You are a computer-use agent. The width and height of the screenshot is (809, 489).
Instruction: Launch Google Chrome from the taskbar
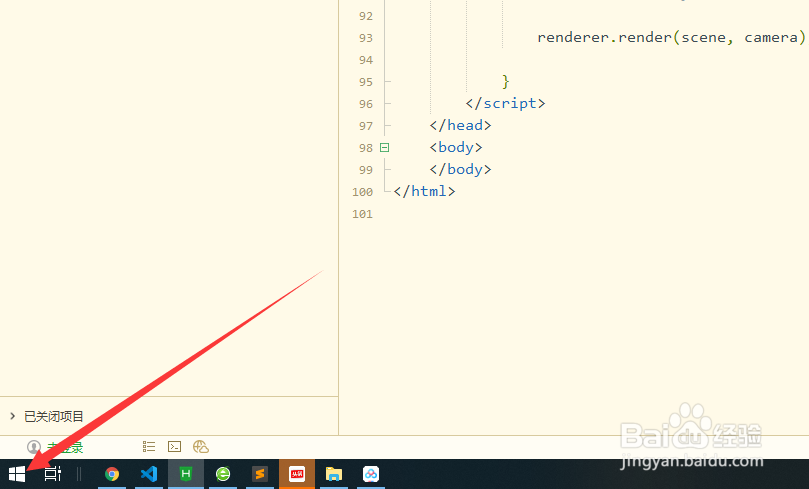click(112, 474)
